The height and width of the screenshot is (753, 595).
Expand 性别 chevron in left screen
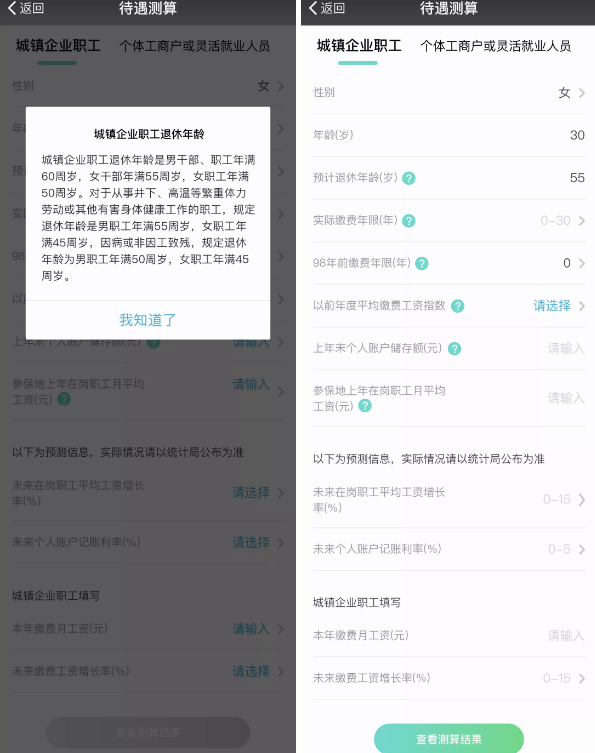coord(281,86)
